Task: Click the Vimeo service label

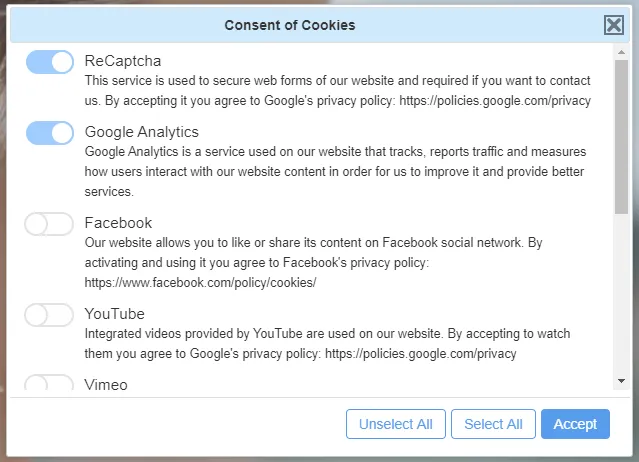Action: click(x=106, y=384)
